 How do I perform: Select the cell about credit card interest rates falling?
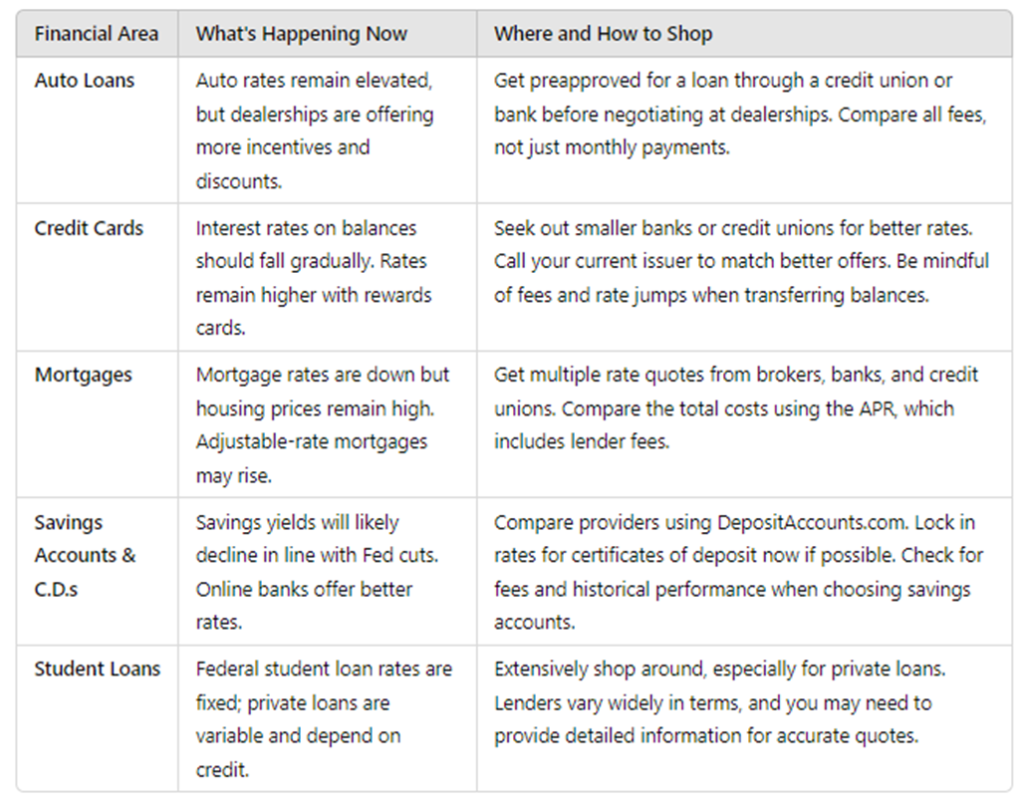point(314,278)
